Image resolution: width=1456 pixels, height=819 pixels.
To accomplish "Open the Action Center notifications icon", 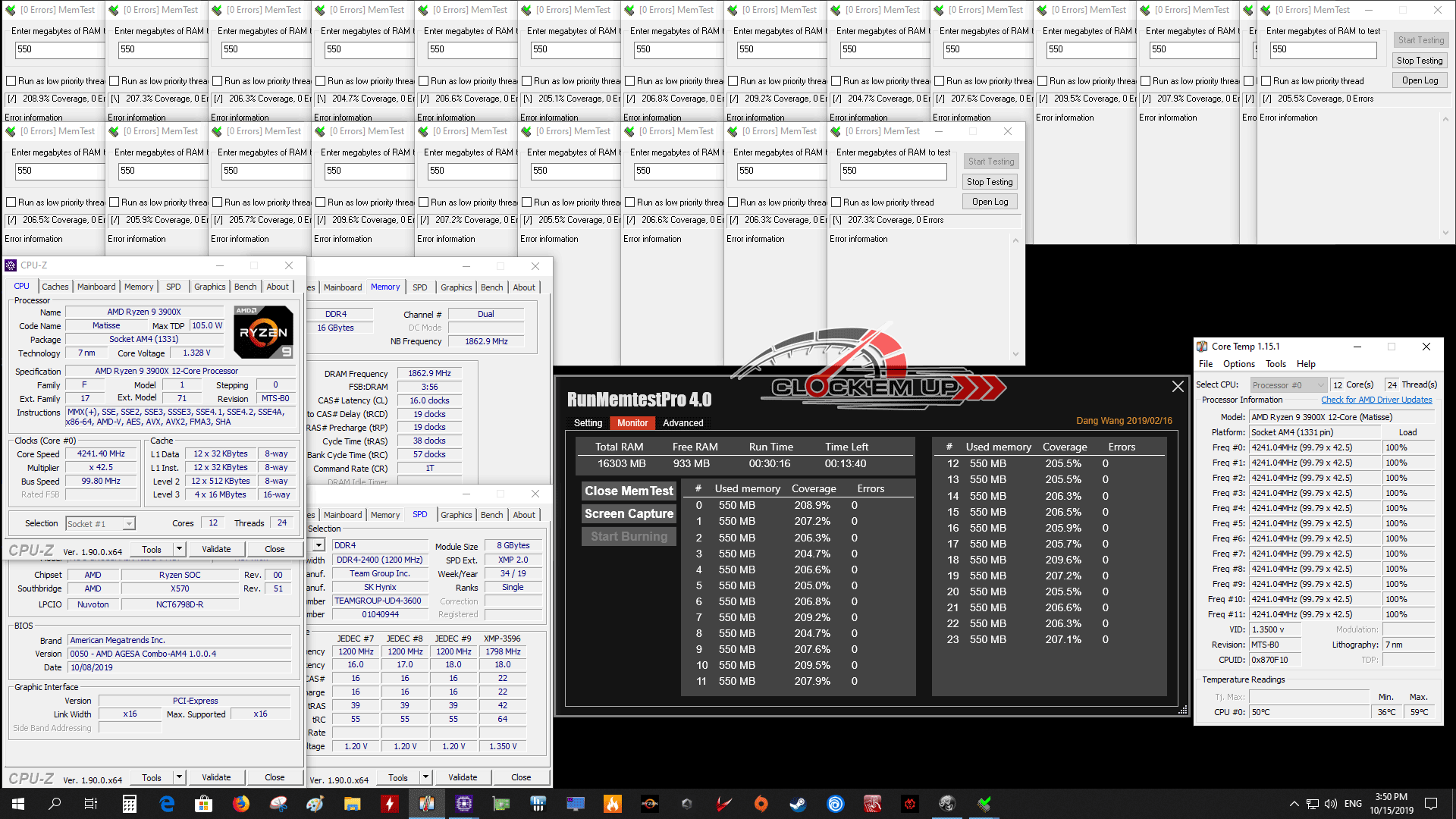I will pos(1431,804).
